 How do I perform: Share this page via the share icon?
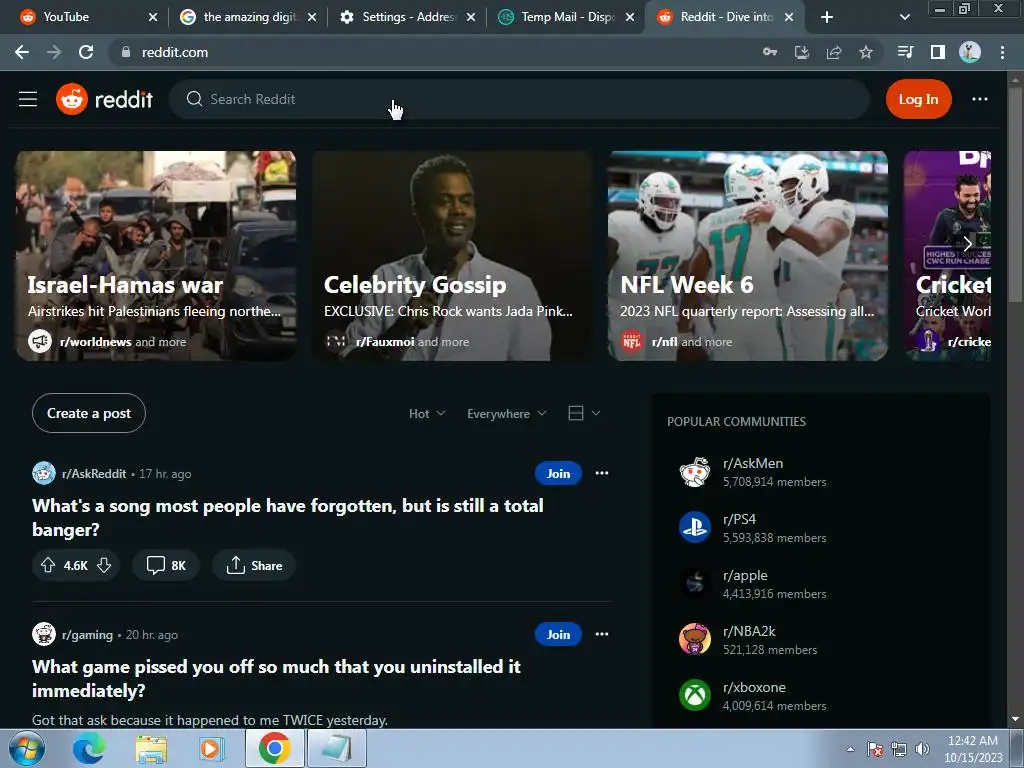833,52
